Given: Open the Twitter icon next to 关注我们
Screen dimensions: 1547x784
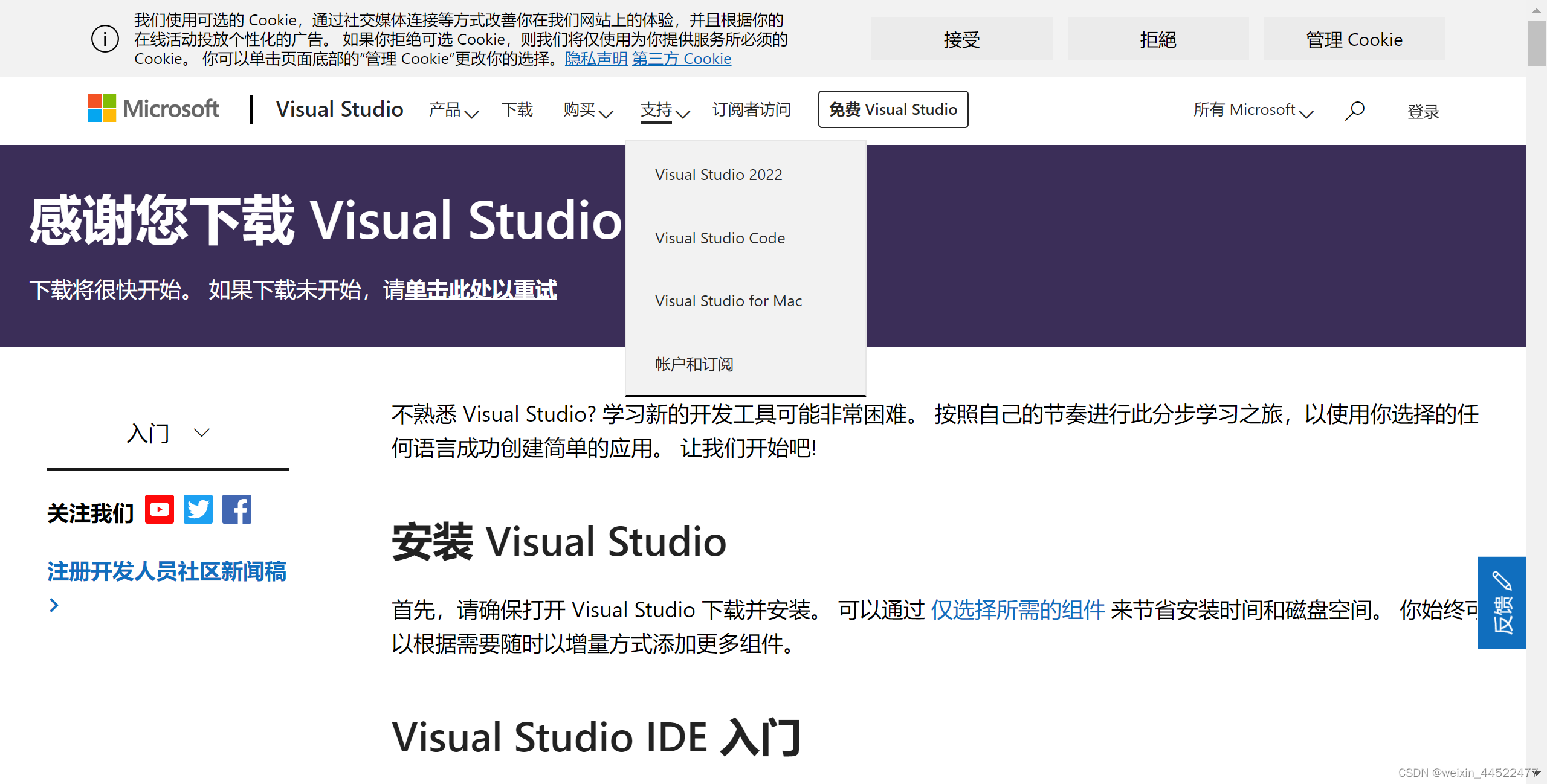Looking at the screenshot, I should click(x=198, y=509).
